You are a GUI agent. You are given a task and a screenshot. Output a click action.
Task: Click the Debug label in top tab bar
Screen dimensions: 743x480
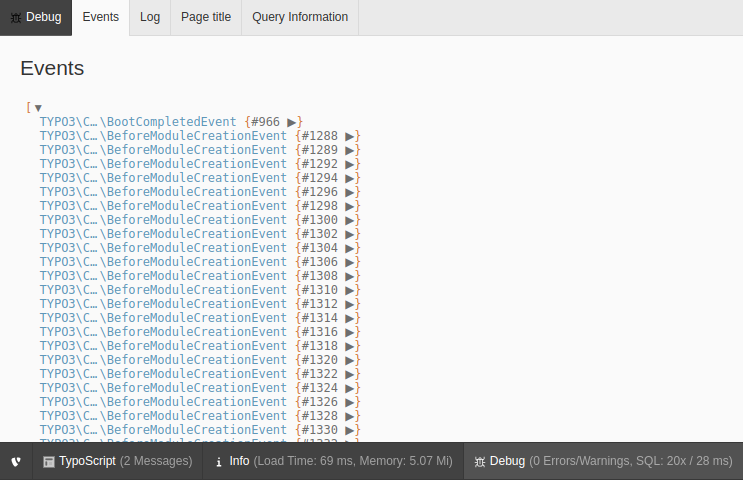pos(44,17)
